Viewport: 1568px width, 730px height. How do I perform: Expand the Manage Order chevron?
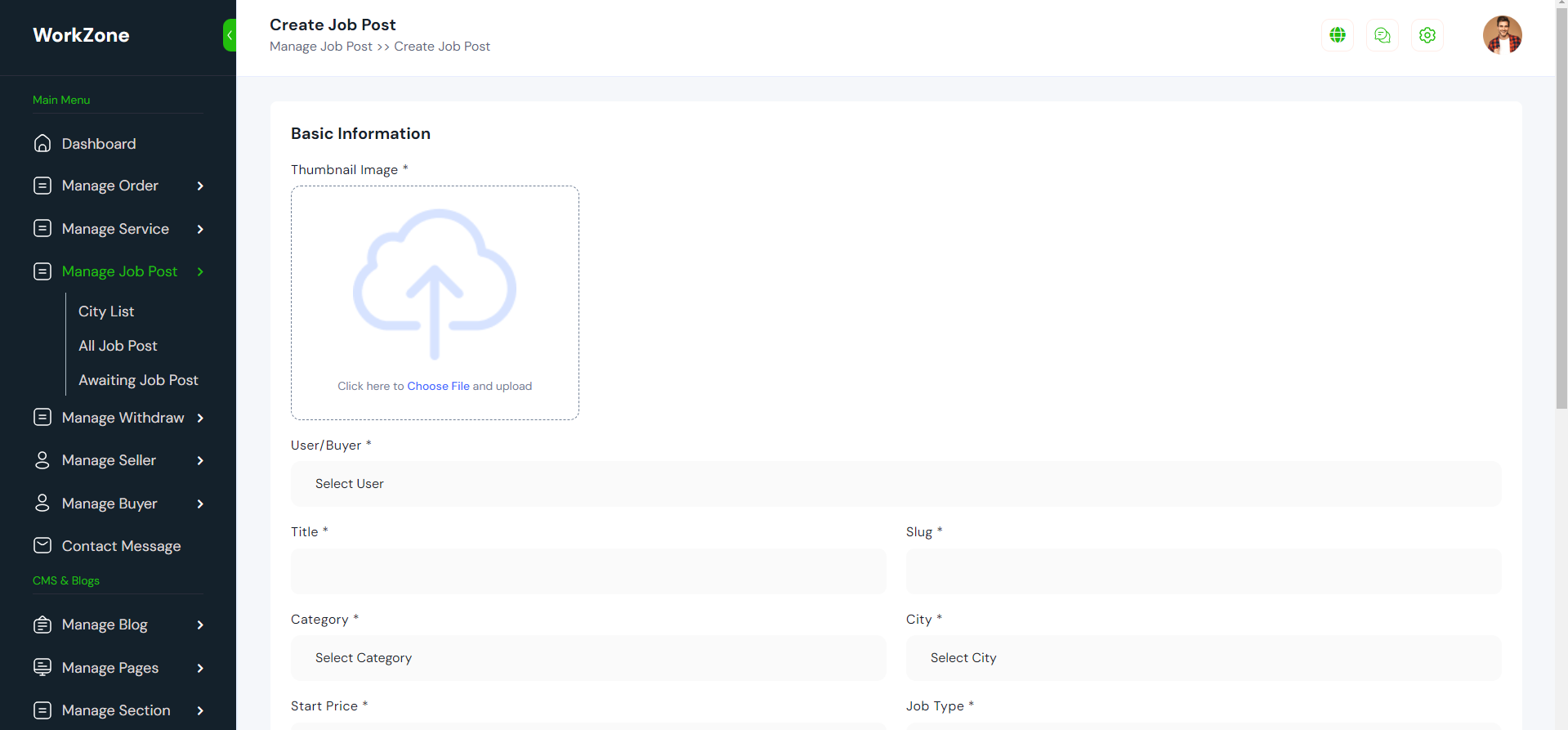click(200, 186)
